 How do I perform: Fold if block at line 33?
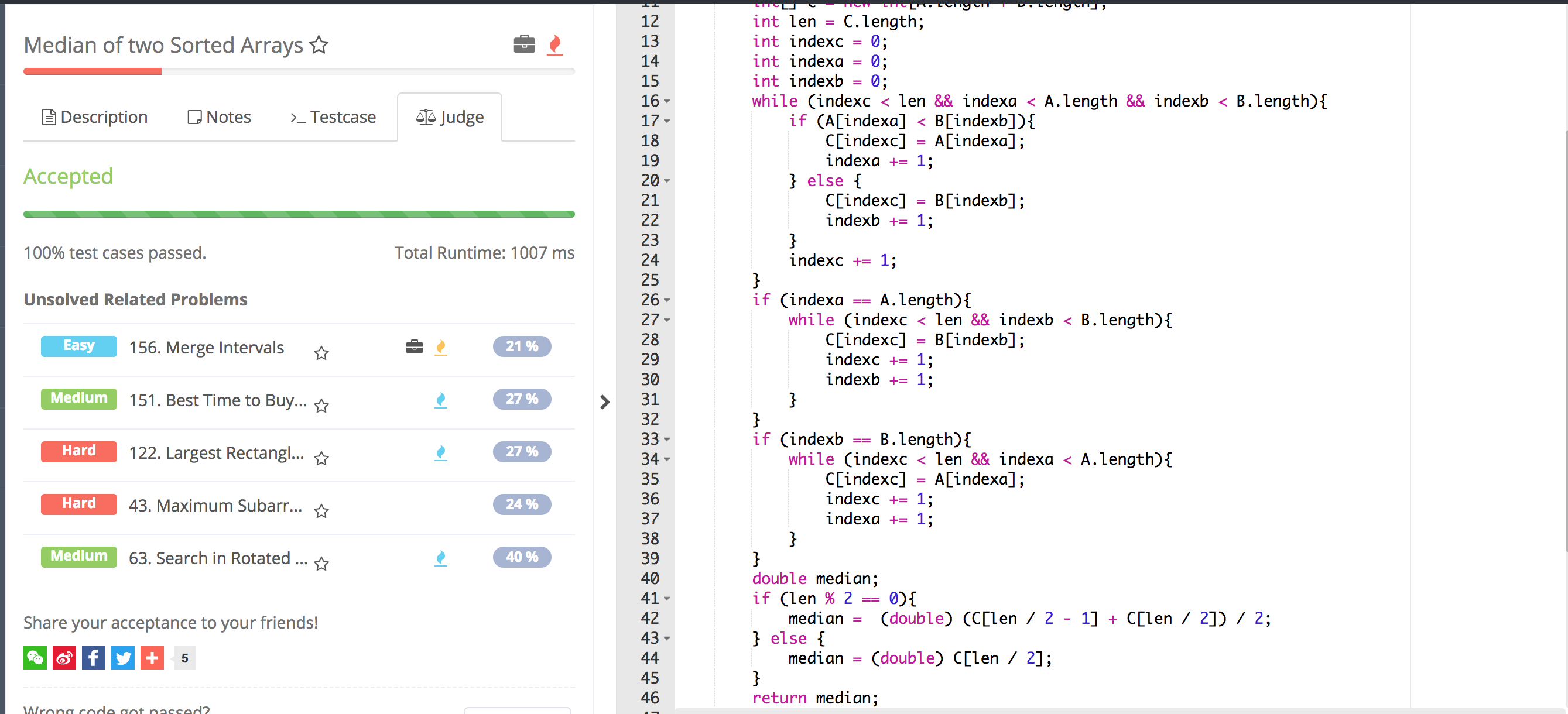click(667, 440)
